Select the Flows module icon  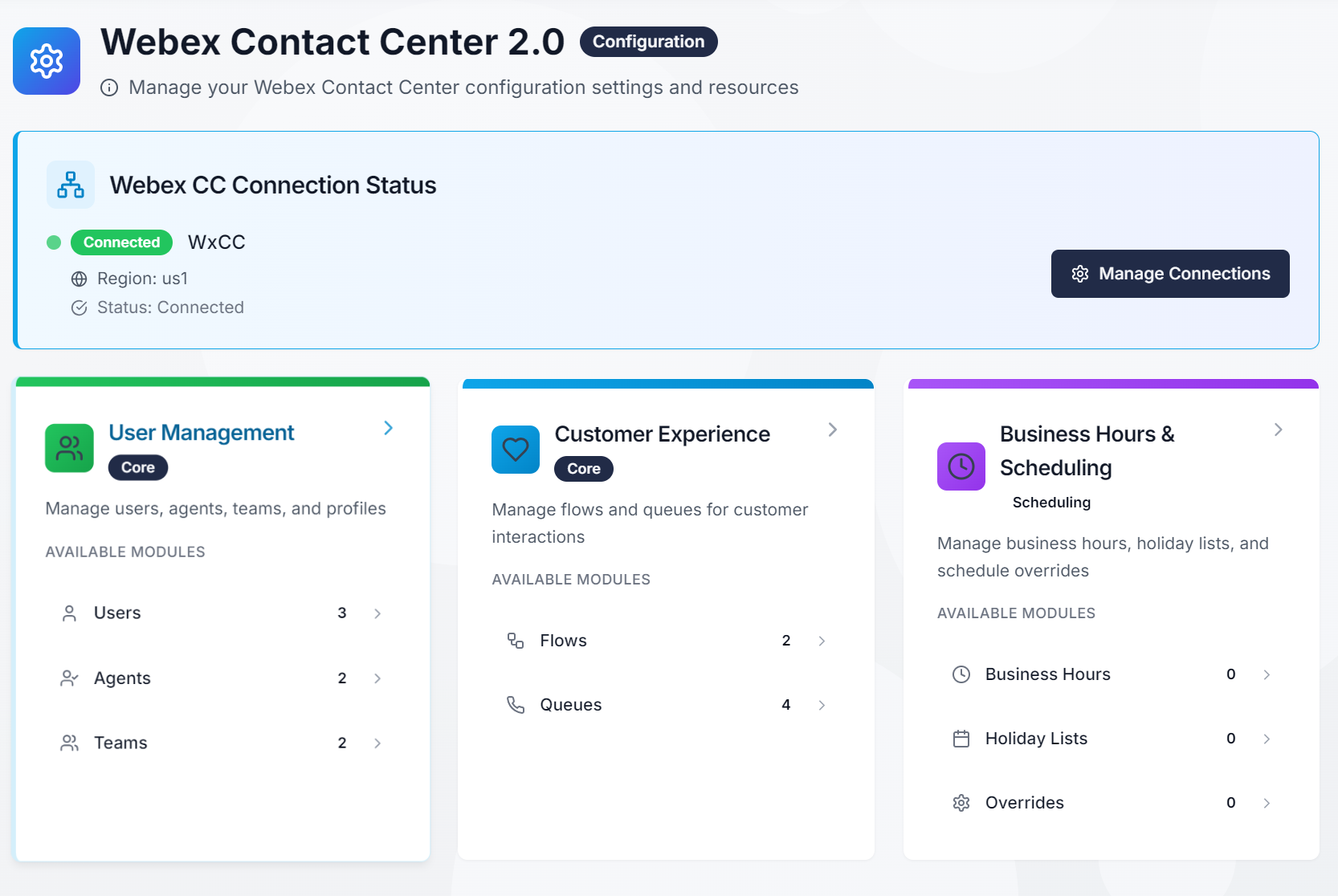[x=515, y=640]
